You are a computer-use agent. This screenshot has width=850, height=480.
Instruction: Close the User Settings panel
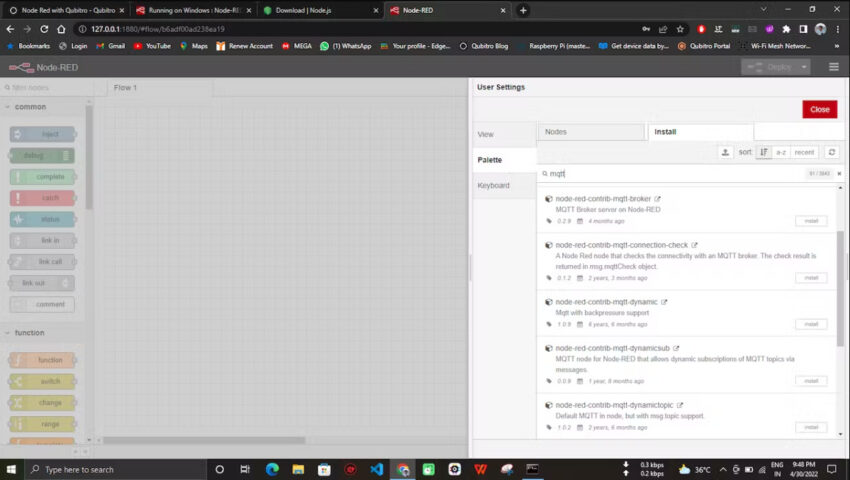[x=819, y=109]
